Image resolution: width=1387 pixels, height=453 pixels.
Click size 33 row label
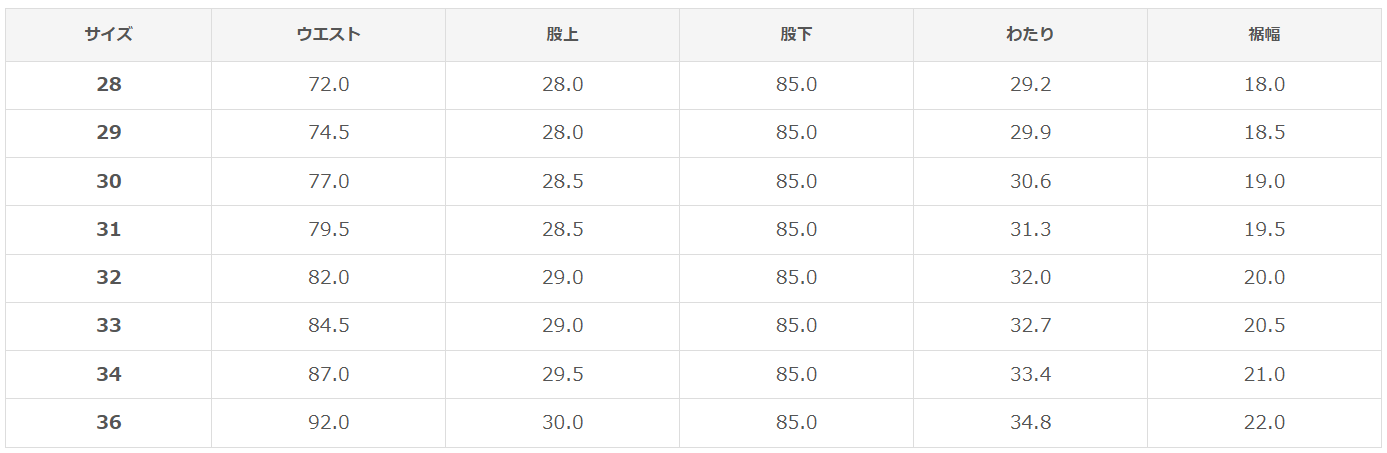[108, 326]
